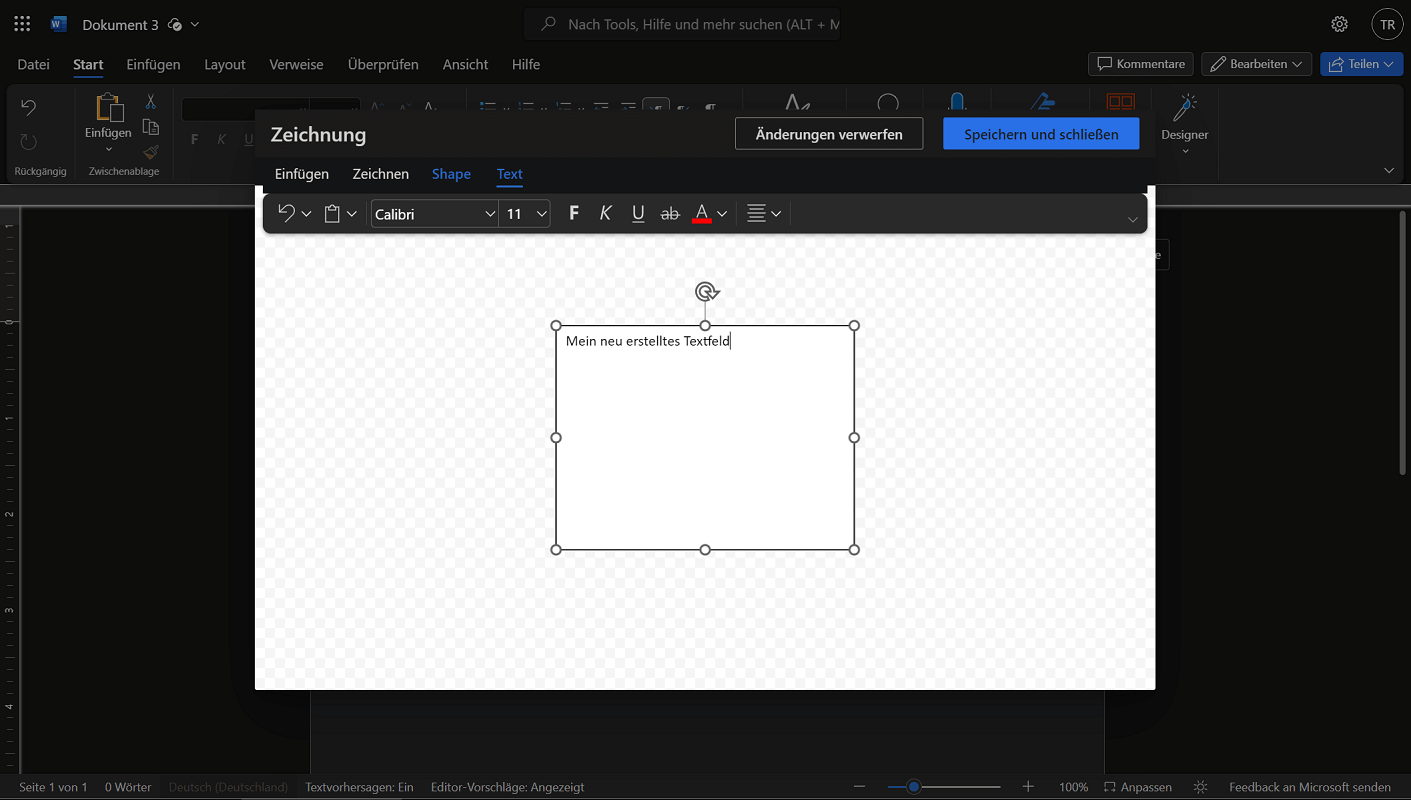Click the cut scissors icon in ribbon

tap(151, 102)
